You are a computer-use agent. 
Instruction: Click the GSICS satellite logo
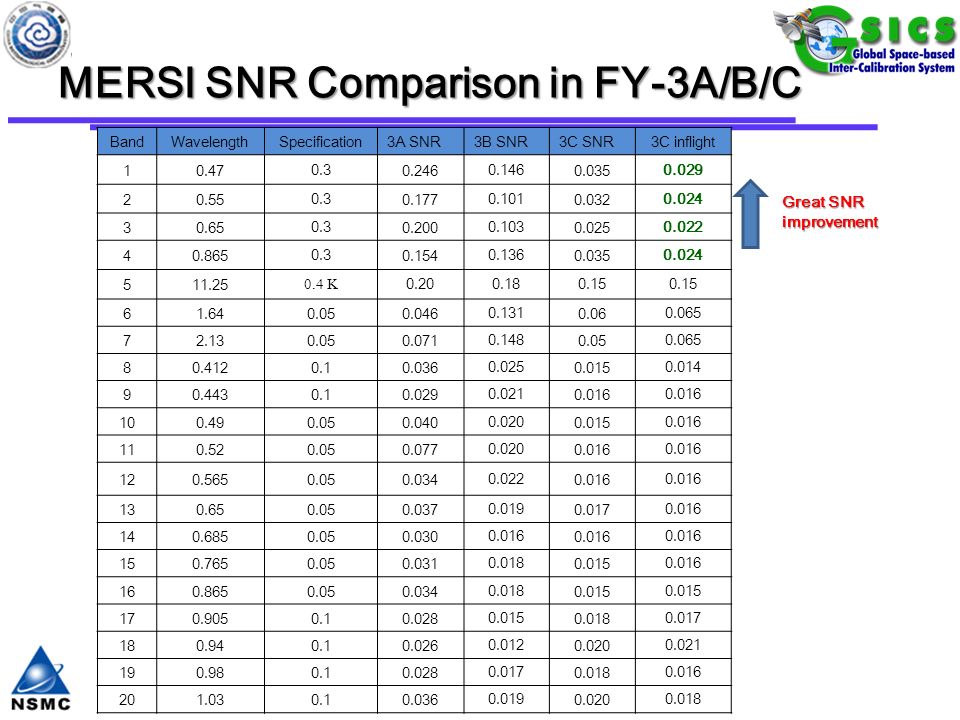click(864, 39)
